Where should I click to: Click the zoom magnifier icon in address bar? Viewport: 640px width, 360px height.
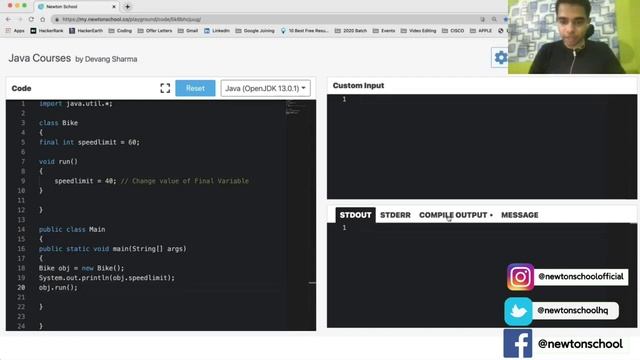(494, 19)
